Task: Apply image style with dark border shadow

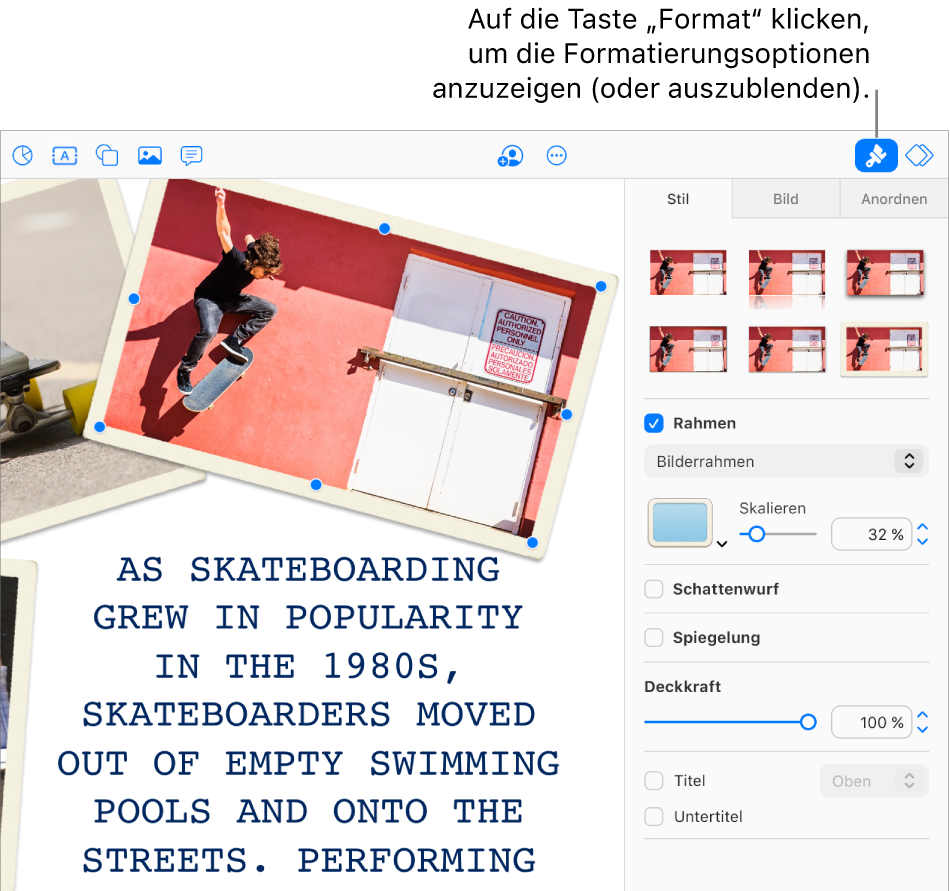Action: tap(885, 273)
